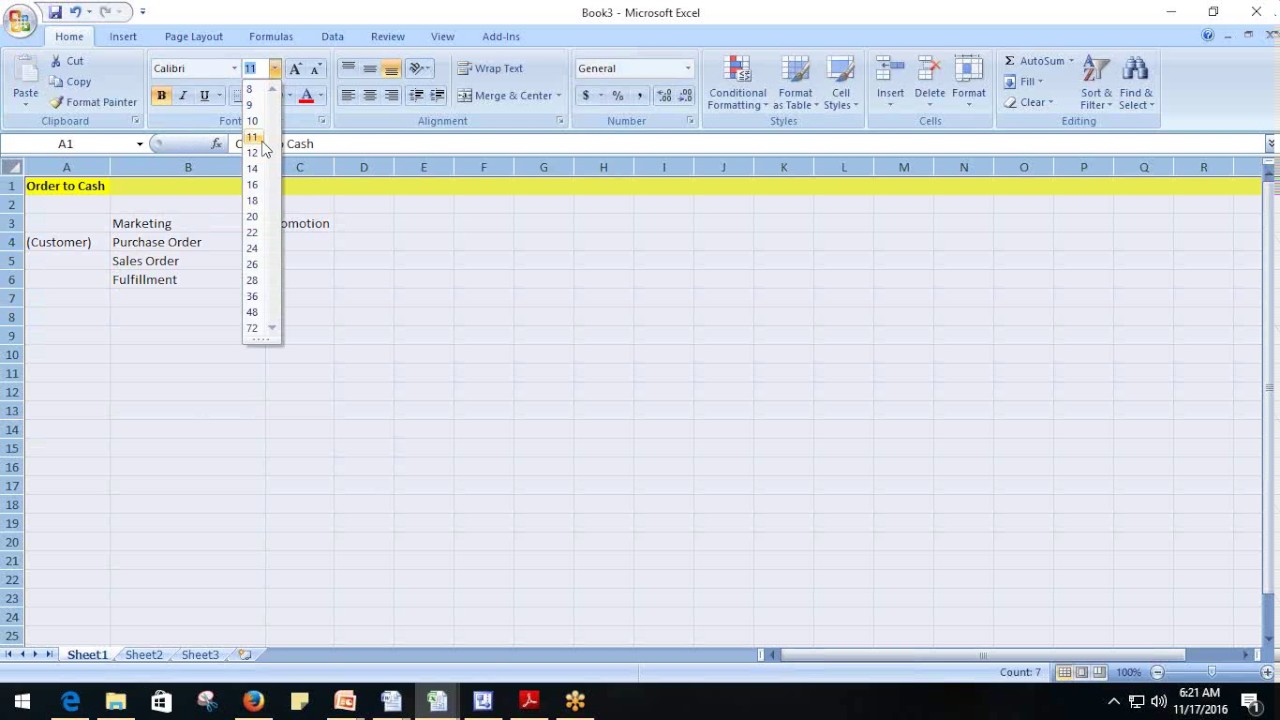Toggle Italic formatting
This screenshot has height=720, width=1280.
(183, 95)
